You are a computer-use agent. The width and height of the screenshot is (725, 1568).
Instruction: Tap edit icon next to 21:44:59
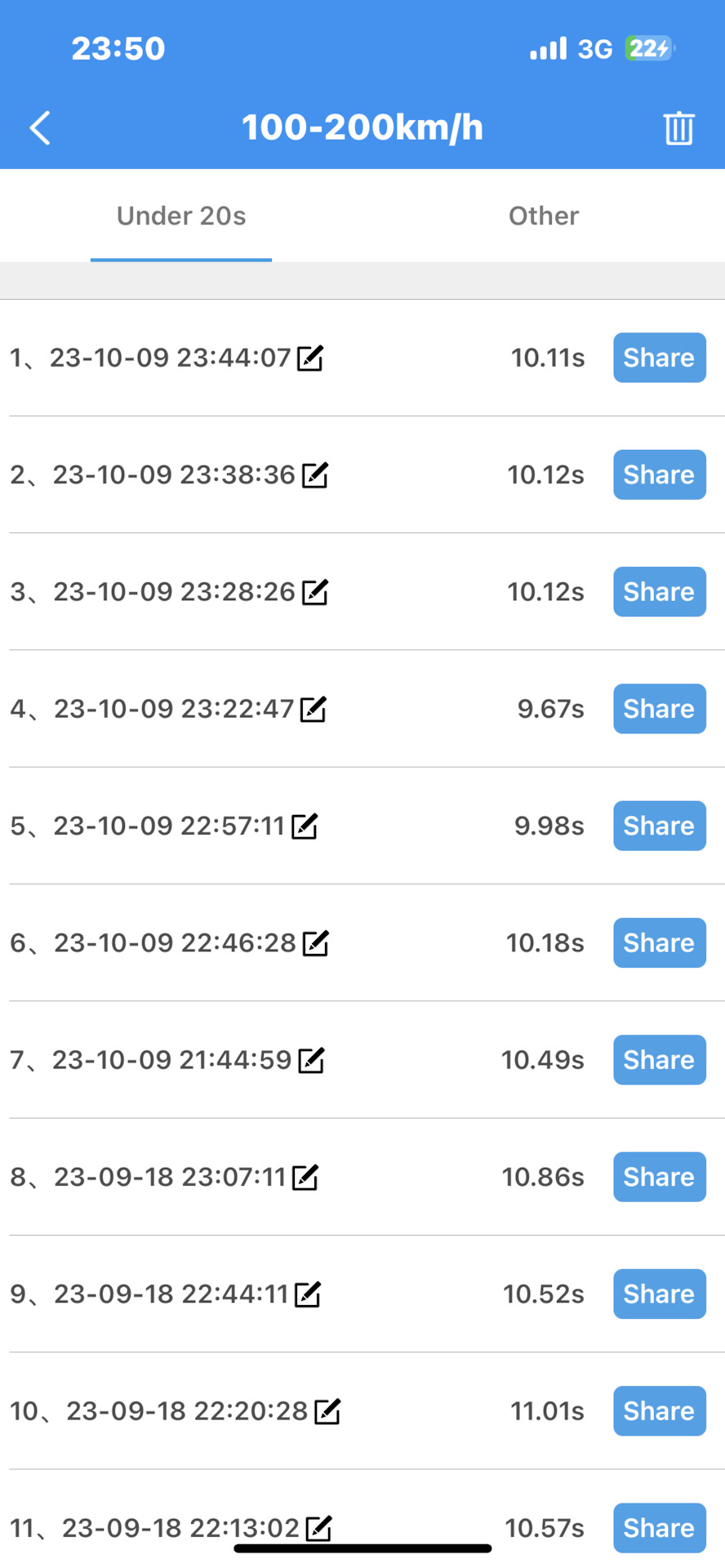(x=311, y=1060)
